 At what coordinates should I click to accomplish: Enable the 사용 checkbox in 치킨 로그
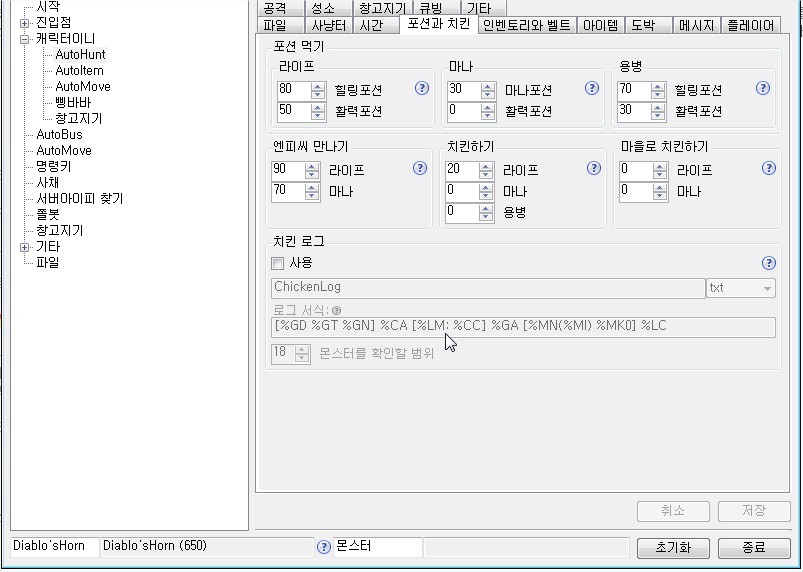click(x=277, y=264)
